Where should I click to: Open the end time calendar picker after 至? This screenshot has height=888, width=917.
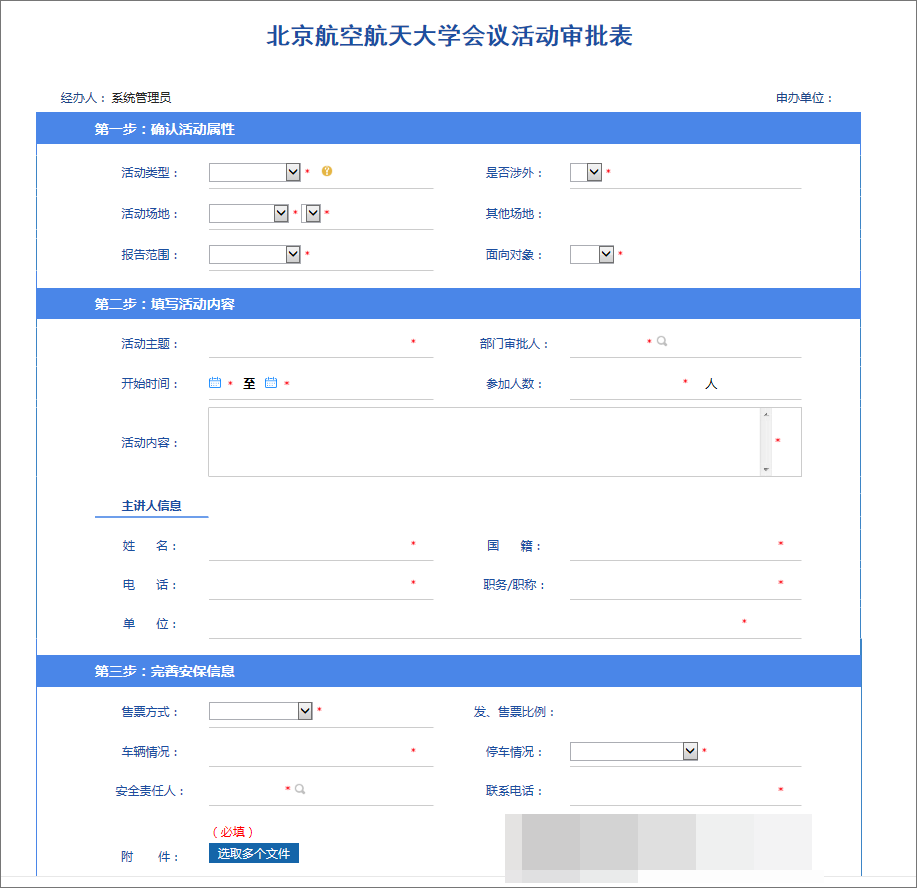pyautogui.click(x=271, y=383)
